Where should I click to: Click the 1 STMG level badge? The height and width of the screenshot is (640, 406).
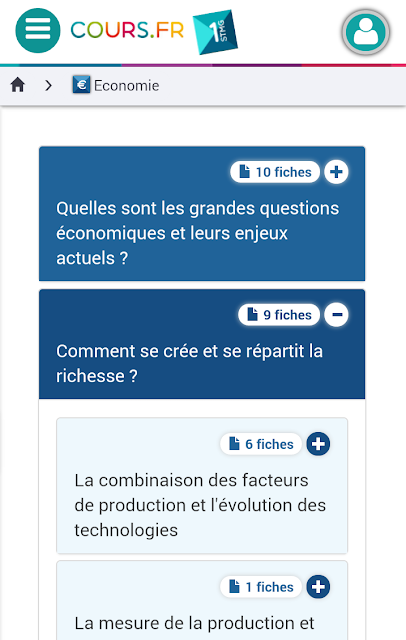coord(215,32)
